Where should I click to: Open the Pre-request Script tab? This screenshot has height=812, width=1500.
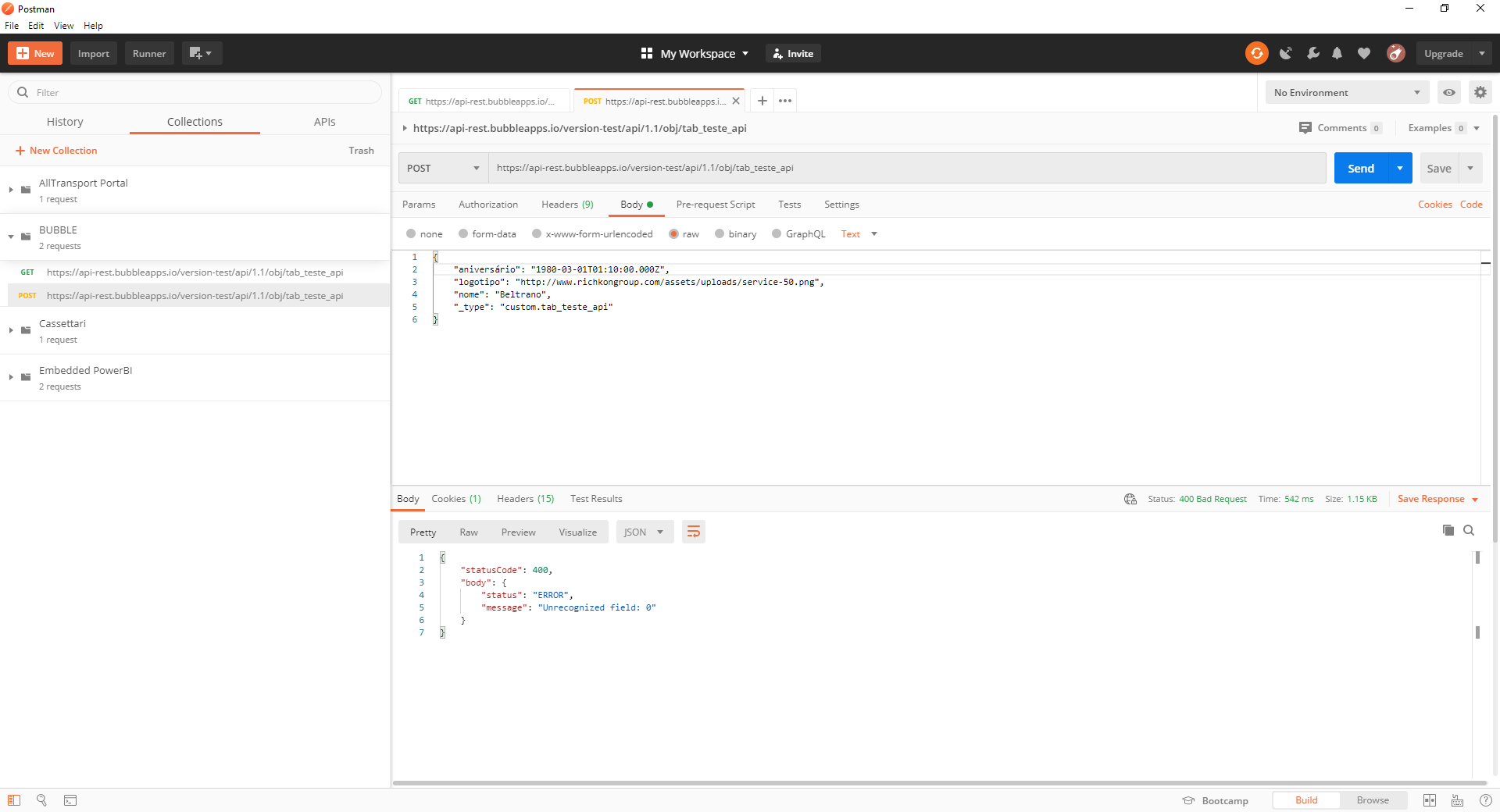(x=716, y=205)
